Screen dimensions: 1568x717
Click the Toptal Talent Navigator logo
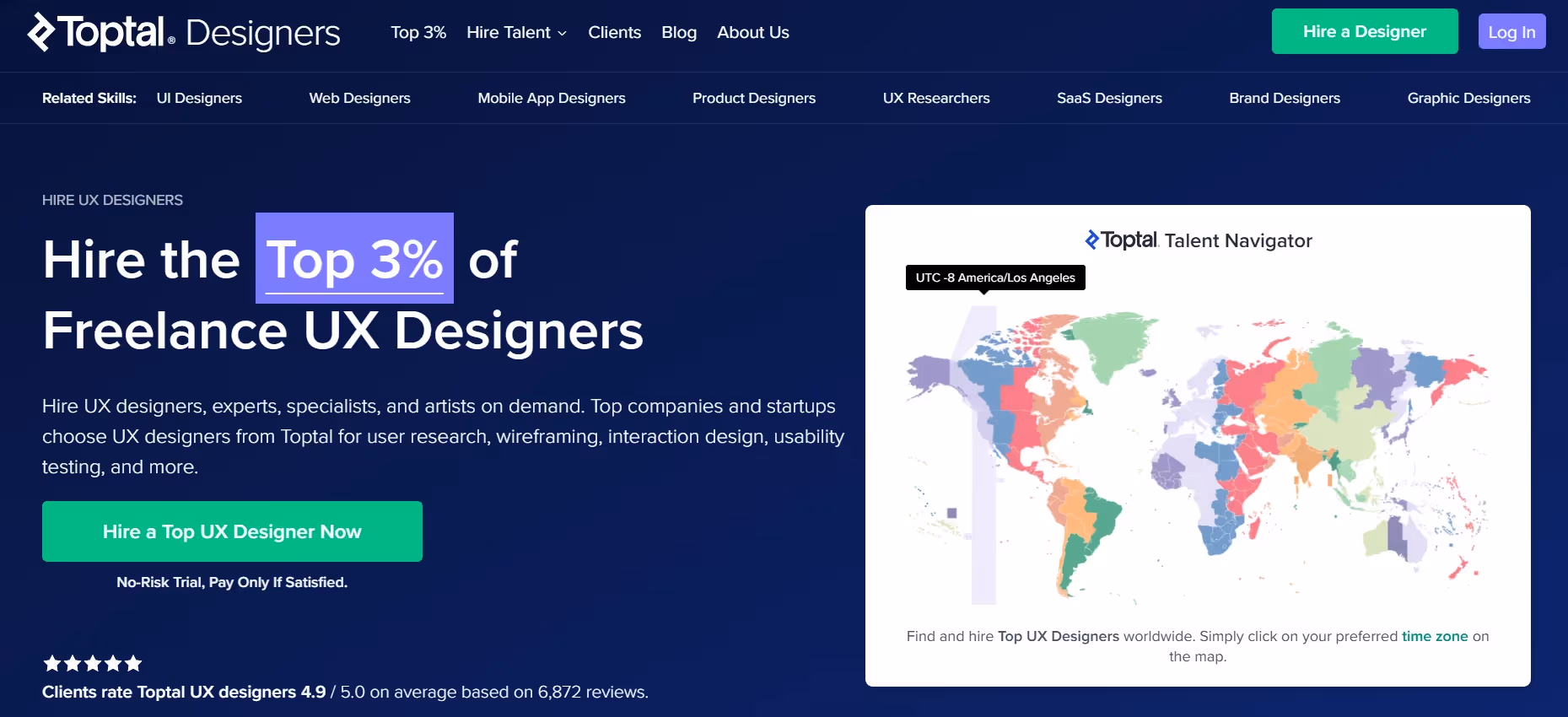[1198, 240]
